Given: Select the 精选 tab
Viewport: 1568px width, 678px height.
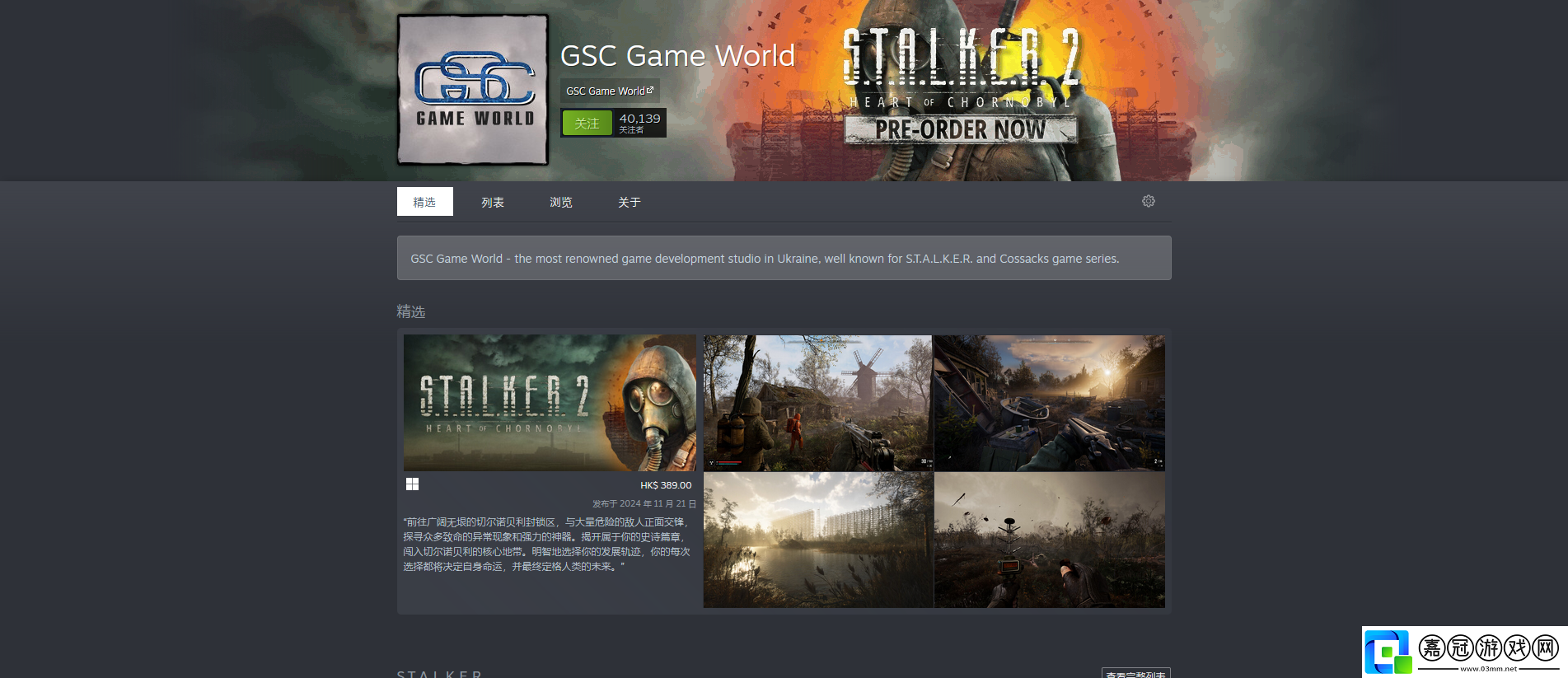Looking at the screenshot, I should coord(424,202).
